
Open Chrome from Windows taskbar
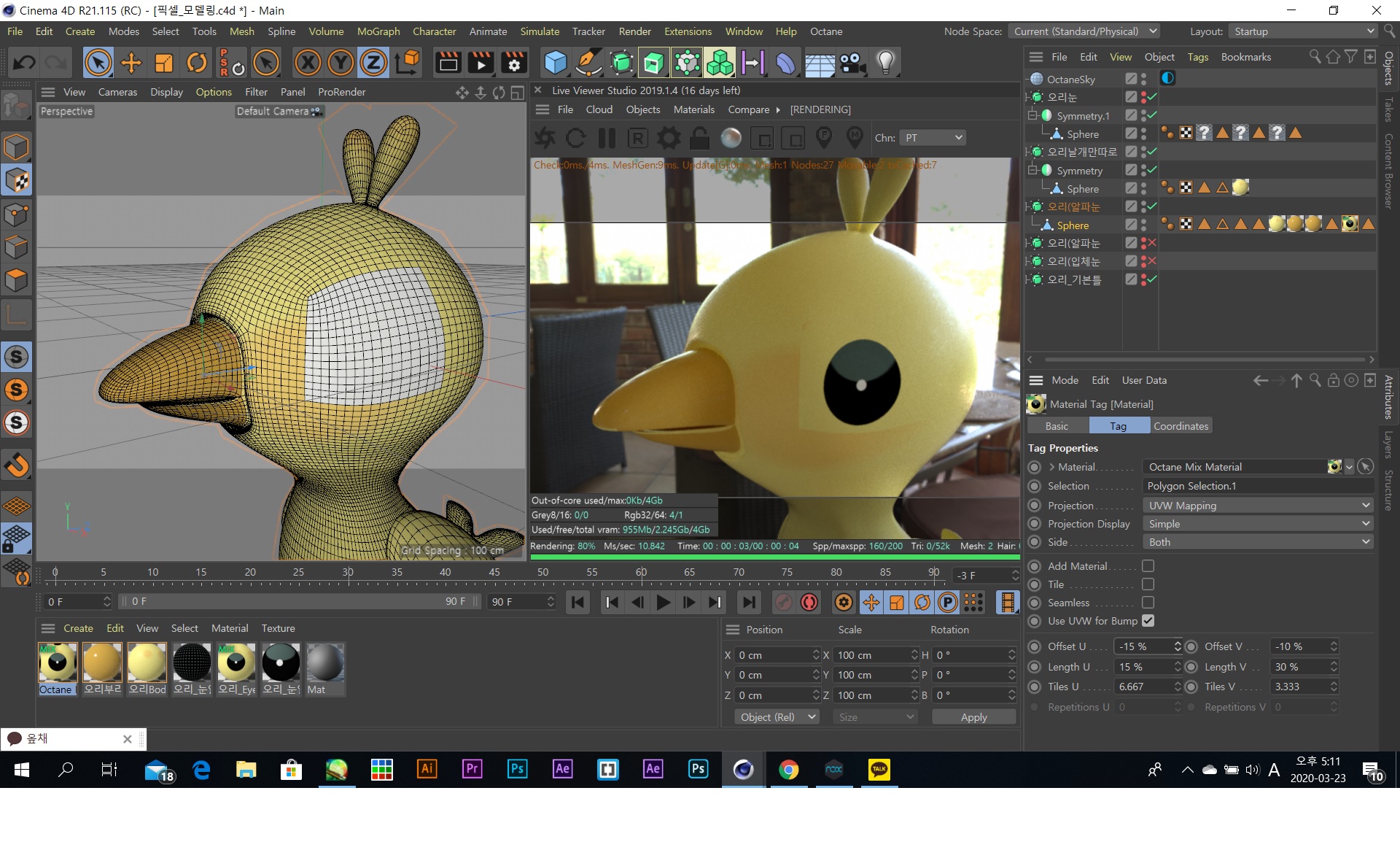coord(788,770)
